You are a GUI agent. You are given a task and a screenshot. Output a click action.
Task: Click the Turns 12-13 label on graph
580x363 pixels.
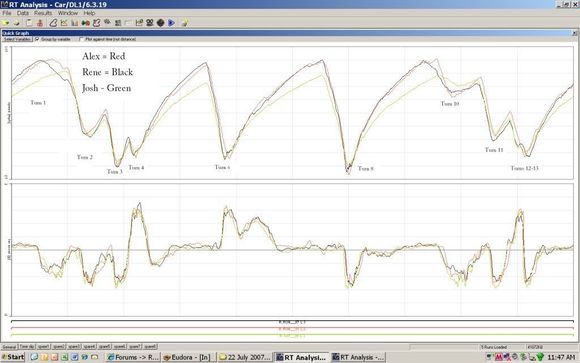[525, 168]
